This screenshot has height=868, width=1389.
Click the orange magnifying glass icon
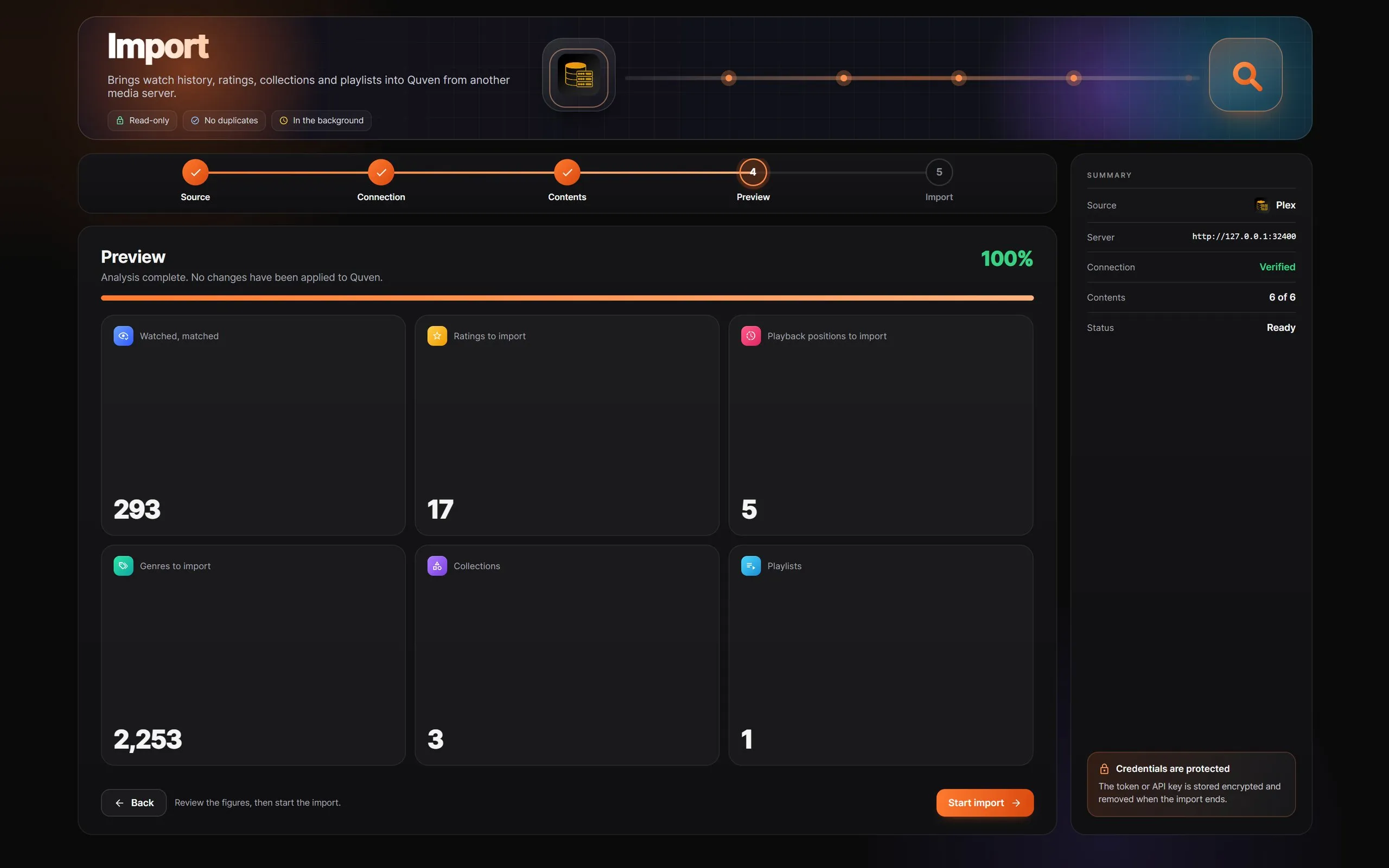coord(1247,75)
